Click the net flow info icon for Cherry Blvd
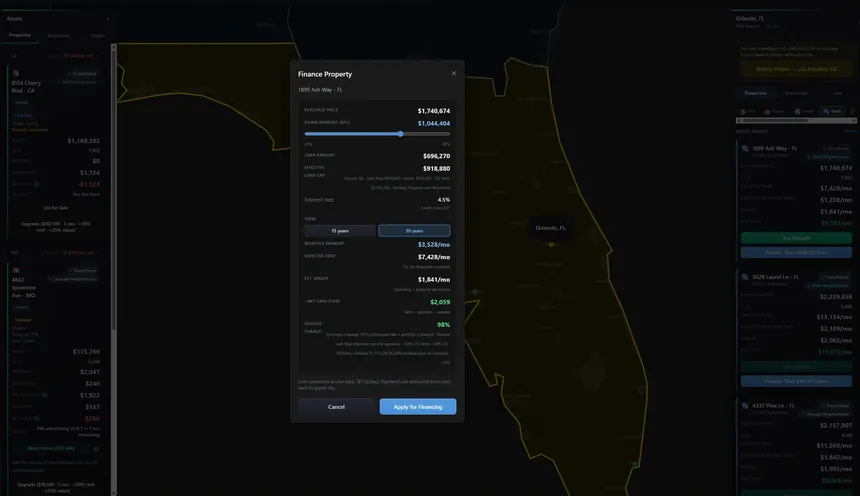This screenshot has height=496, width=860. (x=37, y=184)
